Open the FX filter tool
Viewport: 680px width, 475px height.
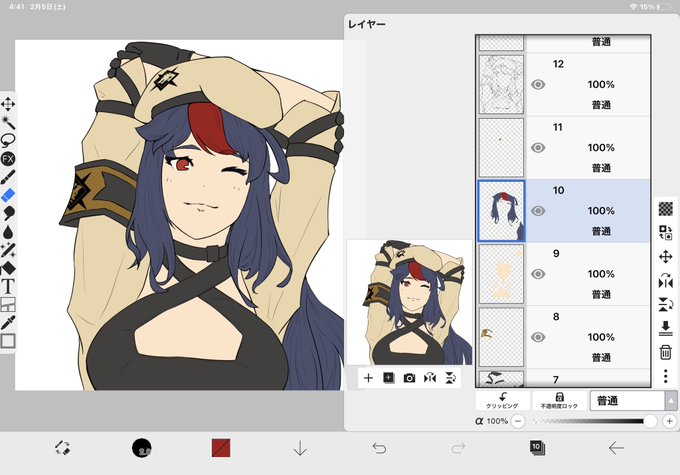pyautogui.click(x=8, y=158)
